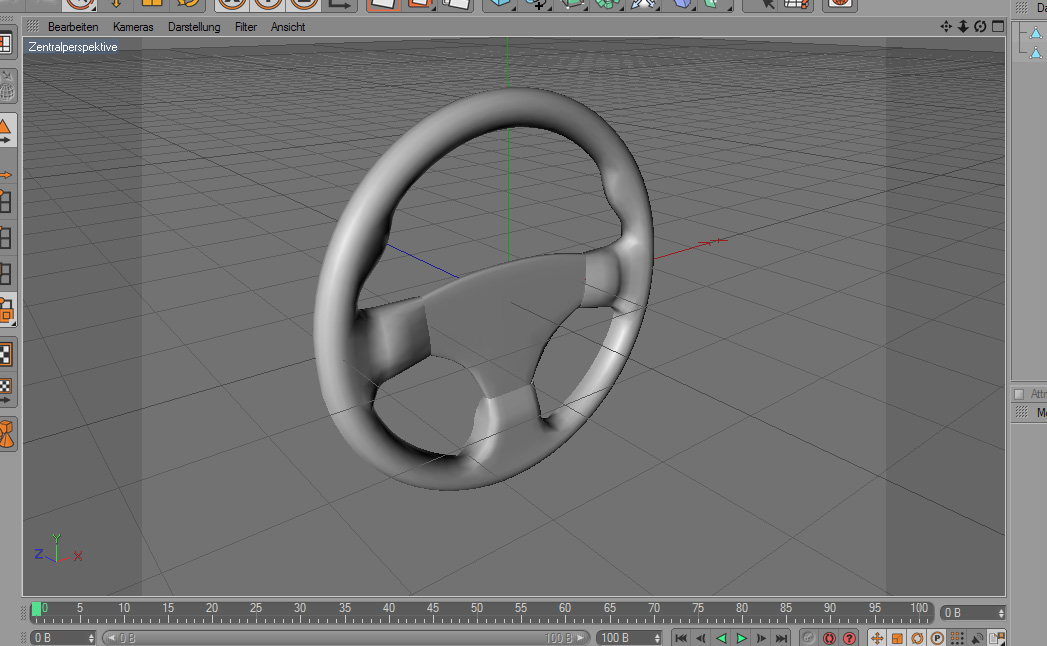This screenshot has width=1047, height=646.
Task: Toggle point level animation dots icon
Action: [957, 638]
